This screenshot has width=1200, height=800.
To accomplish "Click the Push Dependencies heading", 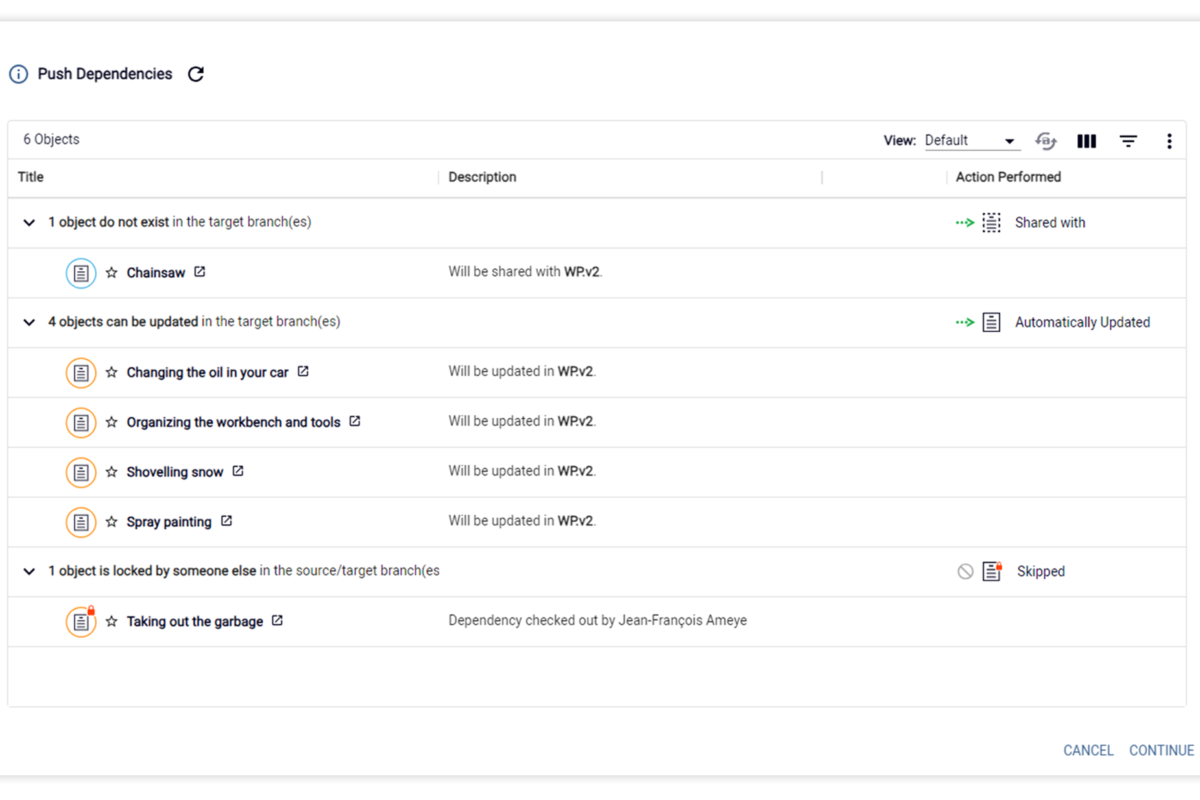I will pyautogui.click(x=105, y=74).
